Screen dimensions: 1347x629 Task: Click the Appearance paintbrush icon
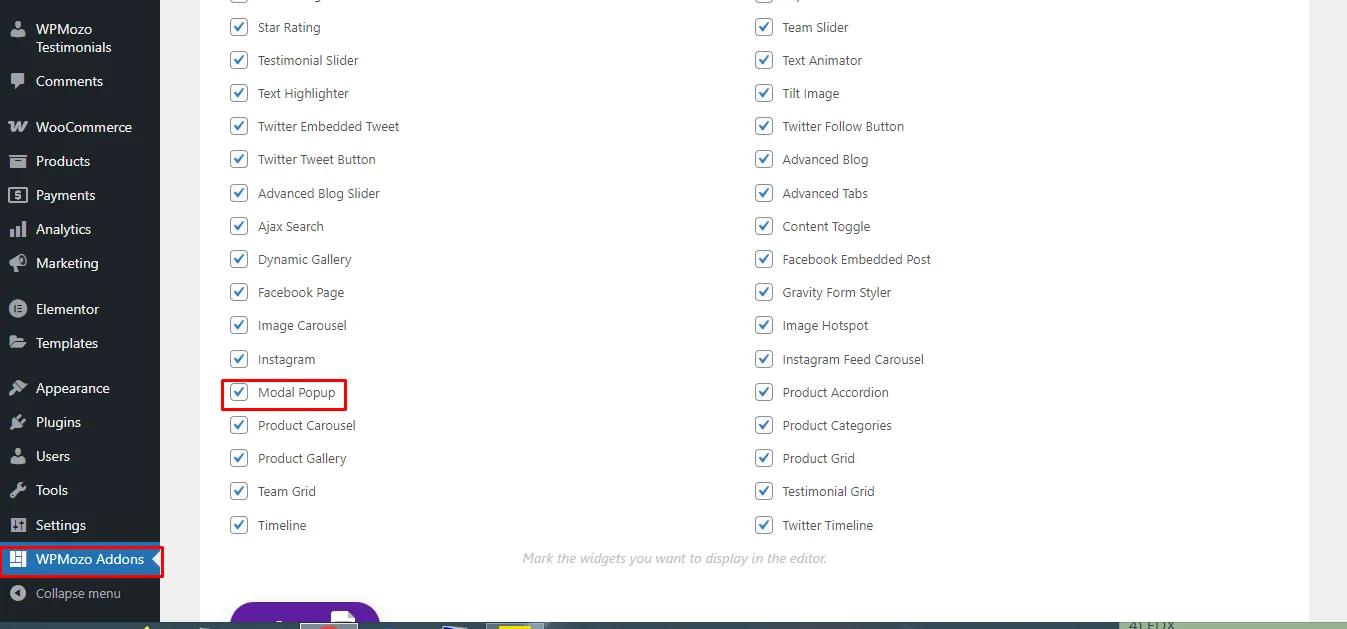tap(18, 388)
